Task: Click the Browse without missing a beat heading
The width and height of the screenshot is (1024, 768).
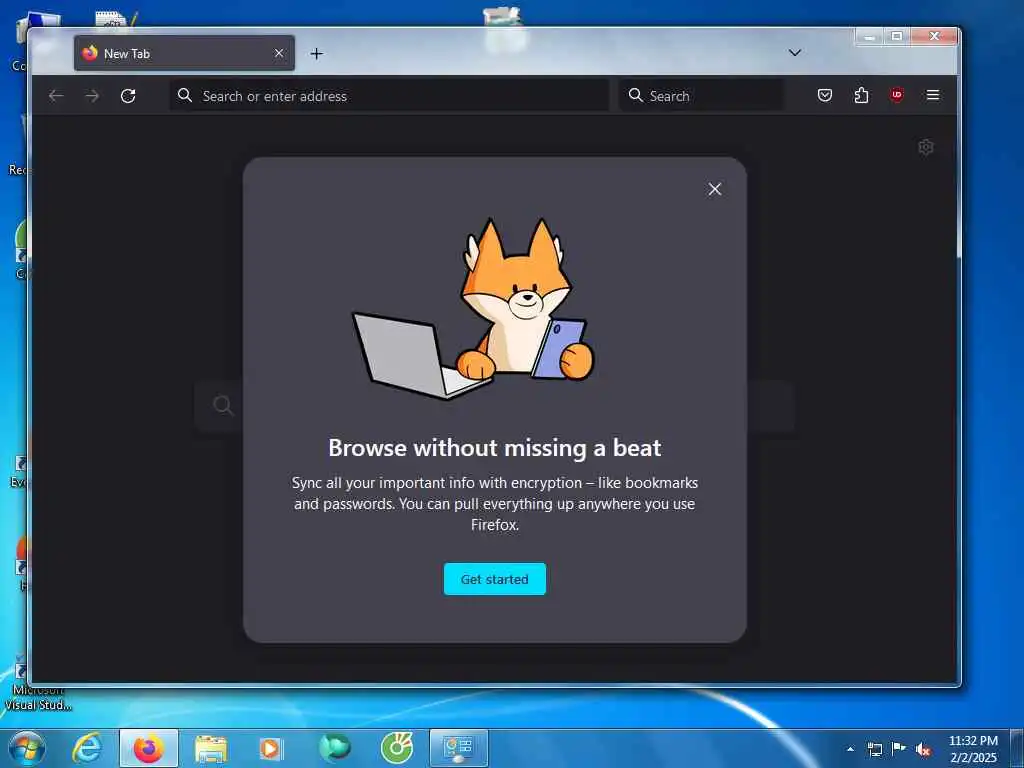Action: (494, 448)
